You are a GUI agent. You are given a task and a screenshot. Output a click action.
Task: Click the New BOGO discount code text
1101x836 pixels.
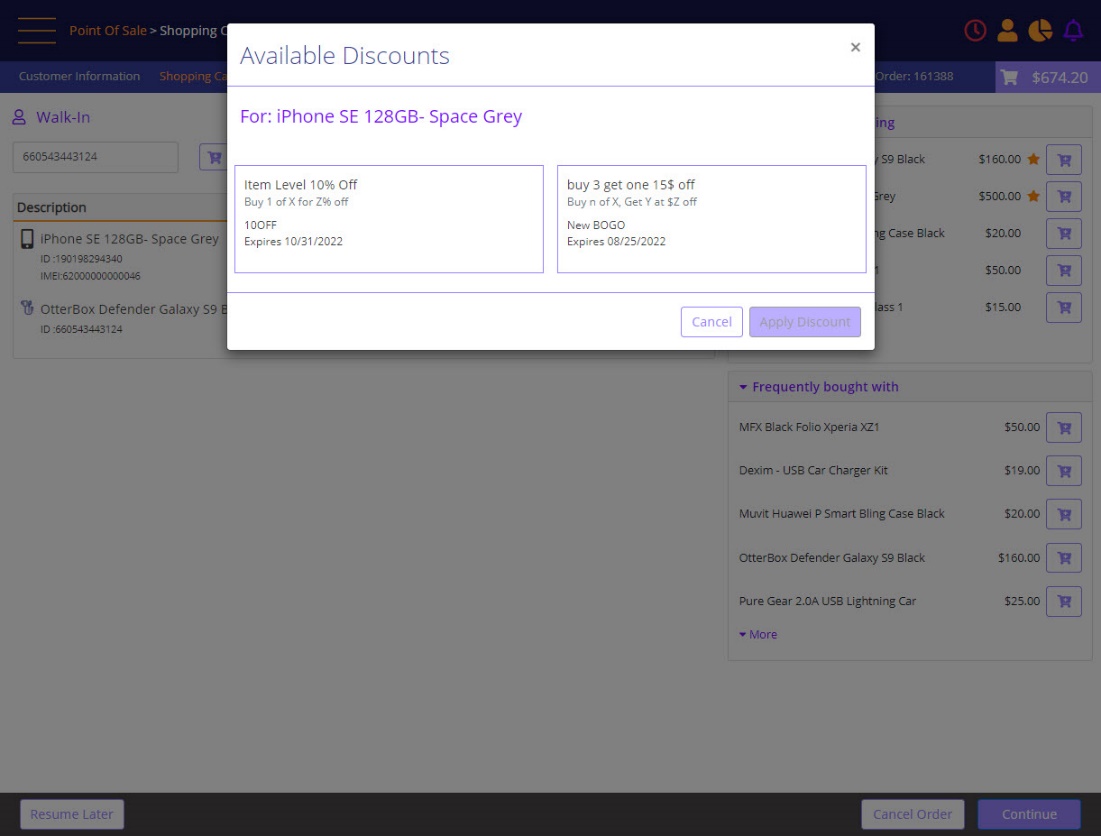595,225
